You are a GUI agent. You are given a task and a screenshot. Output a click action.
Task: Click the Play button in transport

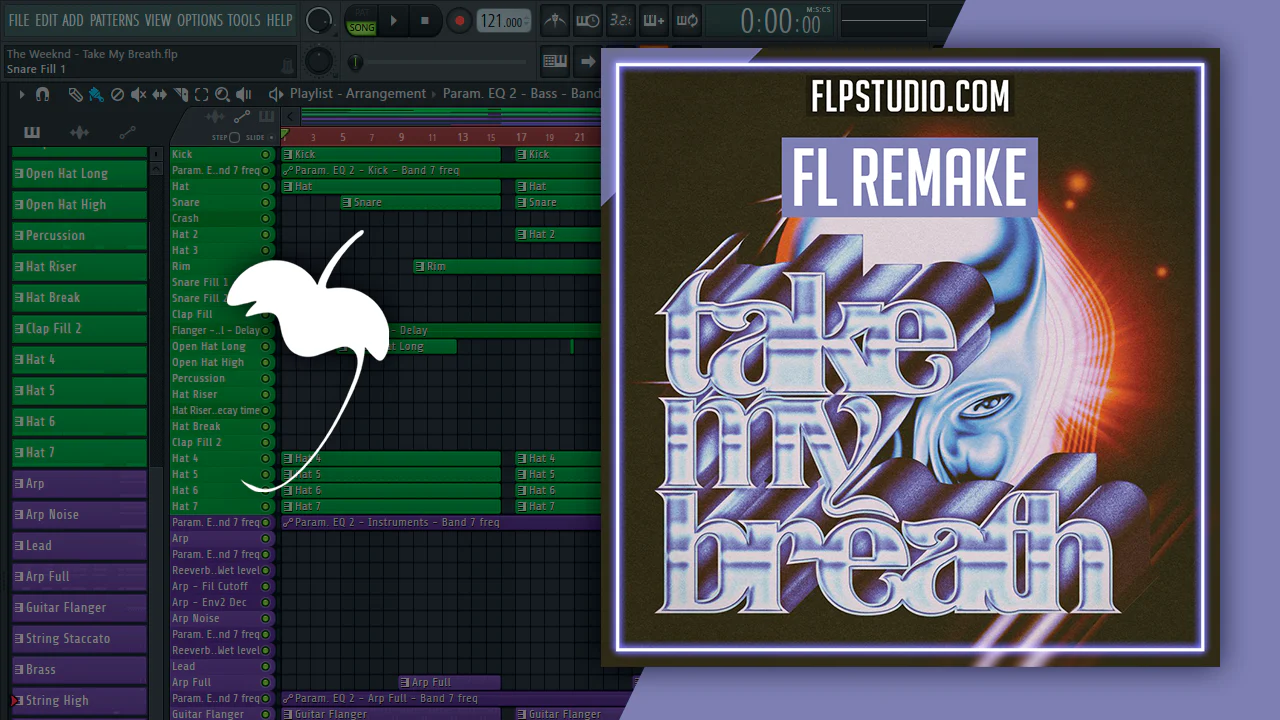pyautogui.click(x=393, y=20)
